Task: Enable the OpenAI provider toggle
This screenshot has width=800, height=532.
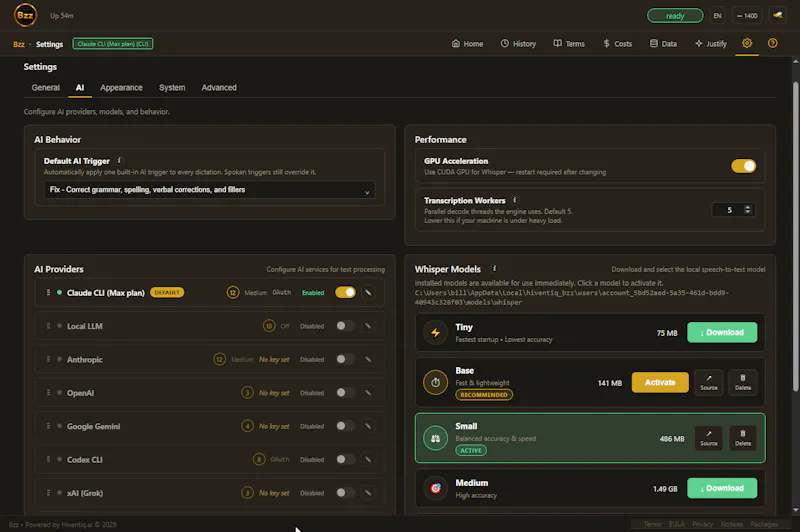Action: [x=345, y=393]
